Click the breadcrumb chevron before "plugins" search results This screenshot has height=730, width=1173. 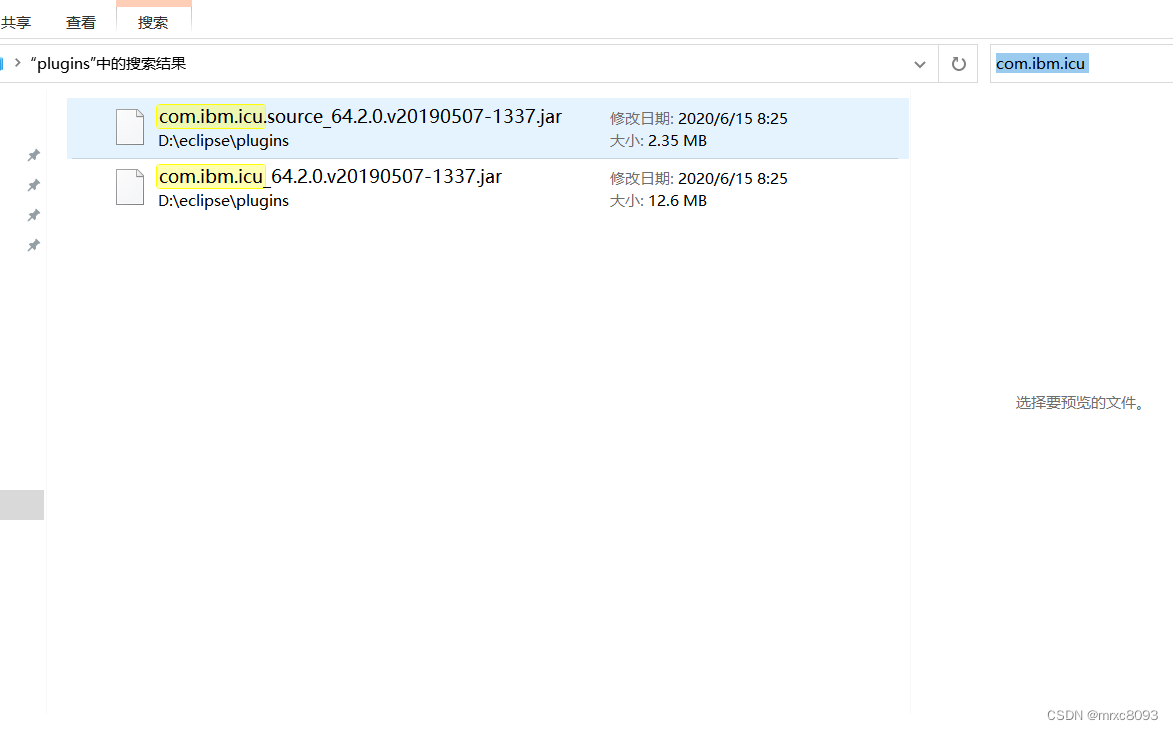point(17,63)
